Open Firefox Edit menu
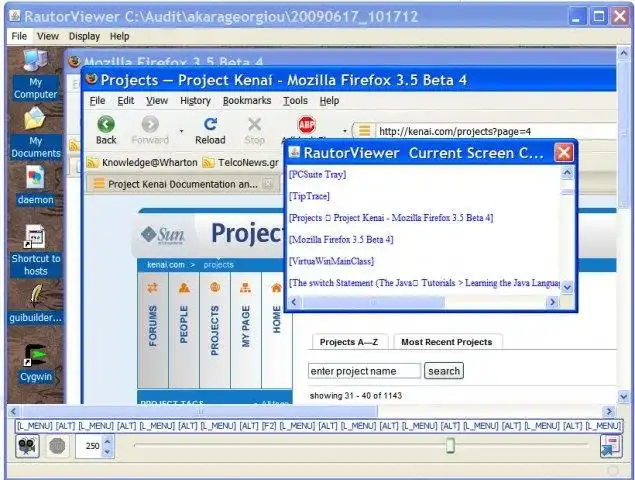Screen dimensions: 635x480 click(126, 100)
